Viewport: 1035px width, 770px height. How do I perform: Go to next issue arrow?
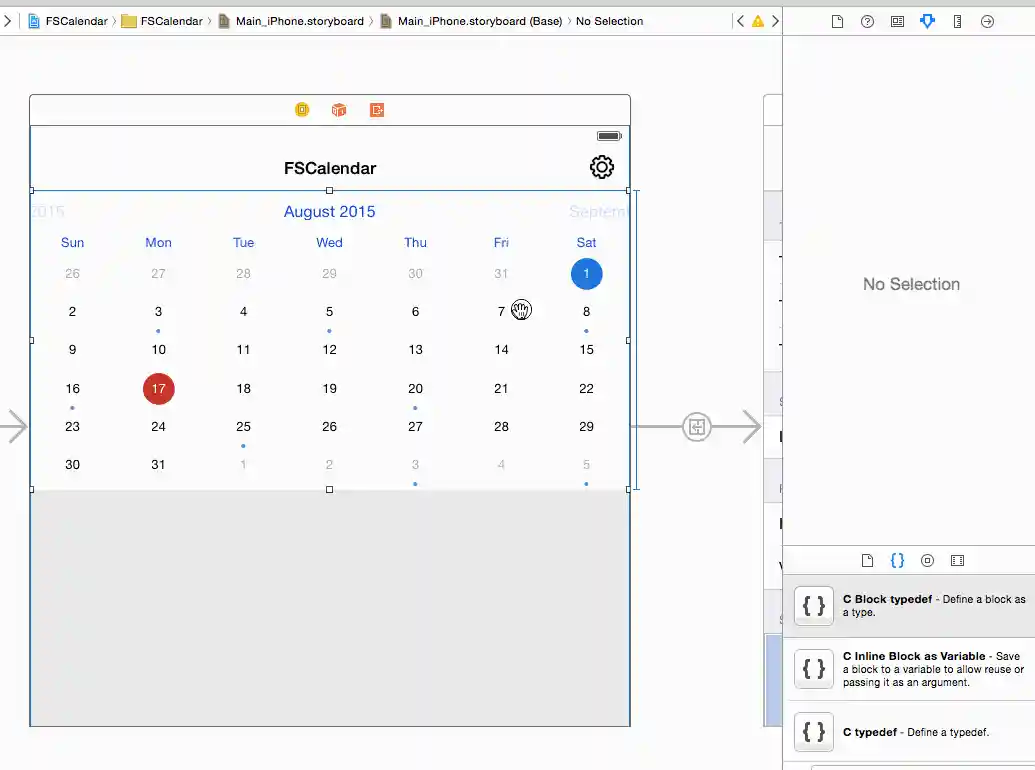(x=775, y=21)
